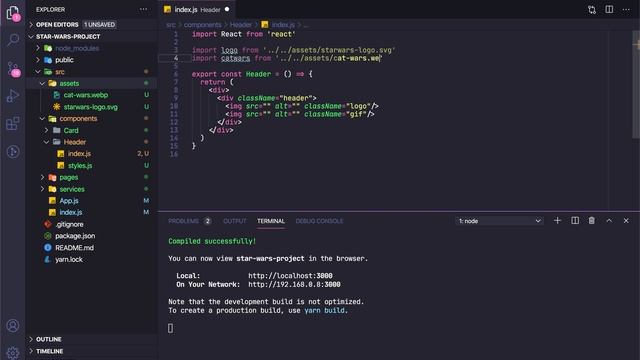Select the Terminal tab
The width and height of the screenshot is (640, 360).
coord(271,221)
